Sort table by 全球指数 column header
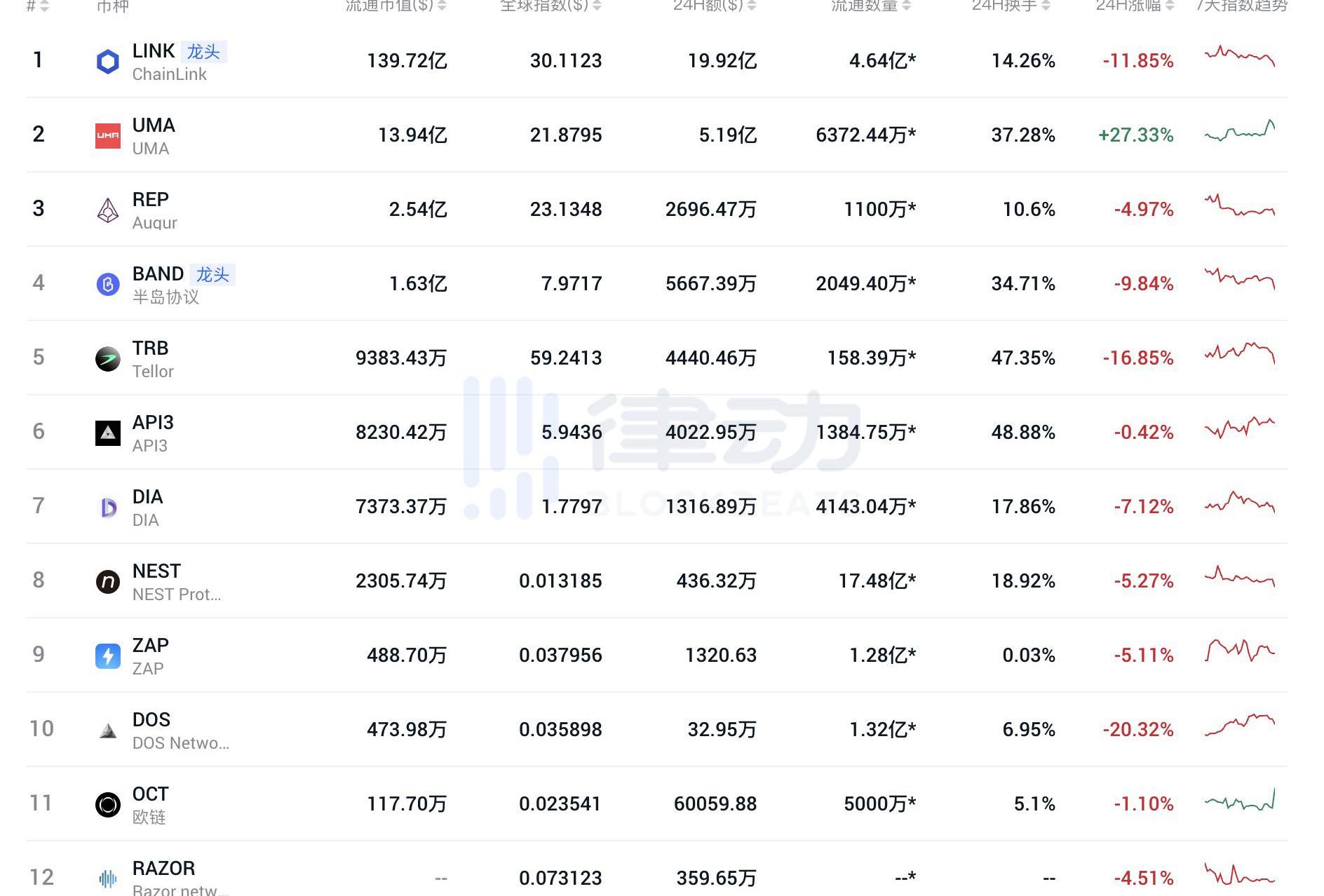Image resolution: width=1324 pixels, height=896 pixels. click(x=544, y=6)
